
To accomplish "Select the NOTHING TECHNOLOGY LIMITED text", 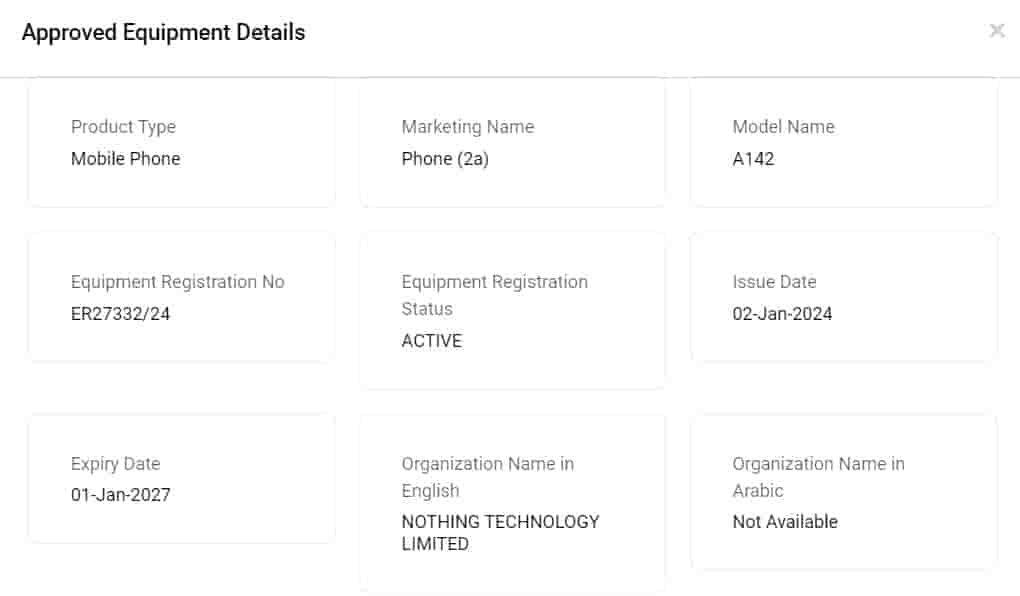I will click(500, 533).
